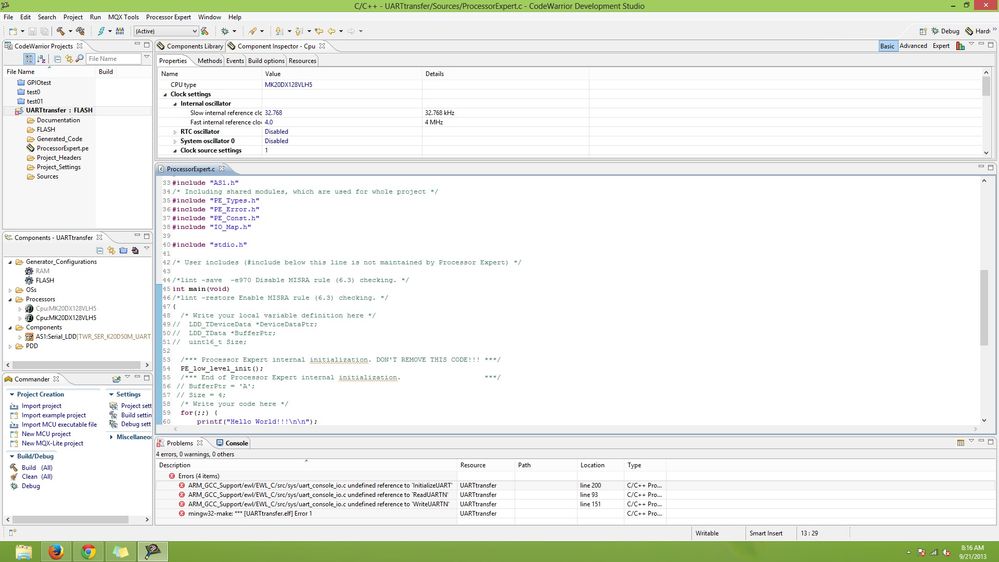Click the blue folder icon in Components panel toolbar

[124, 250]
